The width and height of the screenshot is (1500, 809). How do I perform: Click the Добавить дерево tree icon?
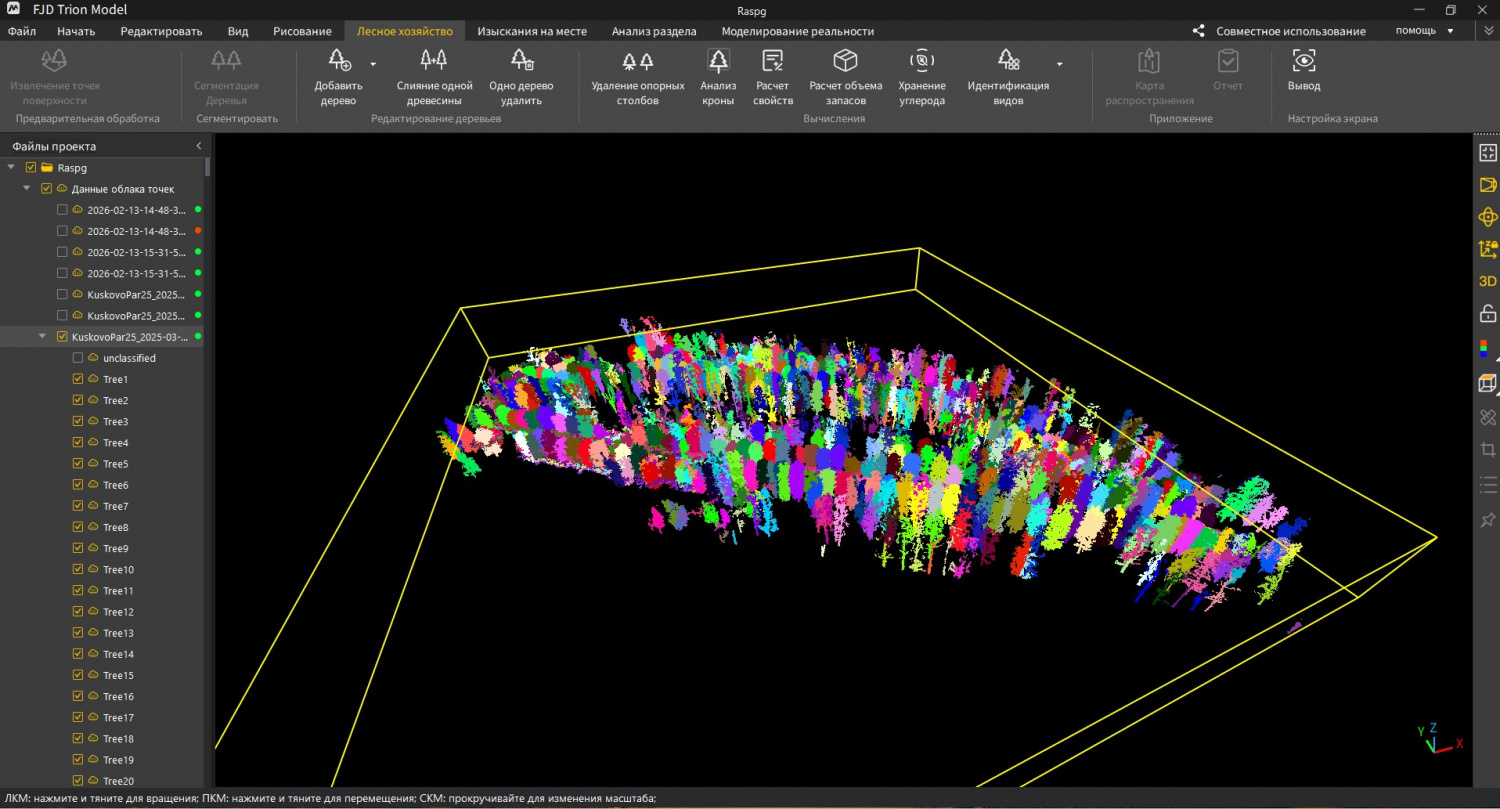[339, 61]
